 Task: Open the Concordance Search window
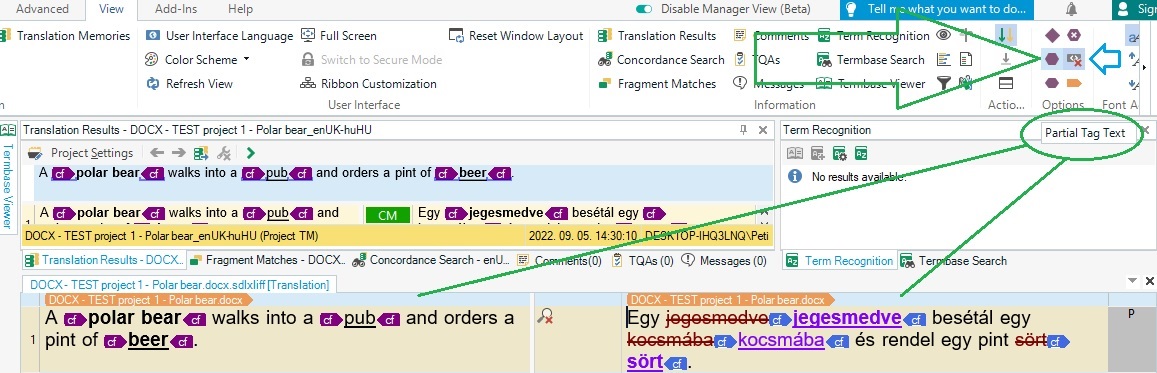[x=661, y=60]
